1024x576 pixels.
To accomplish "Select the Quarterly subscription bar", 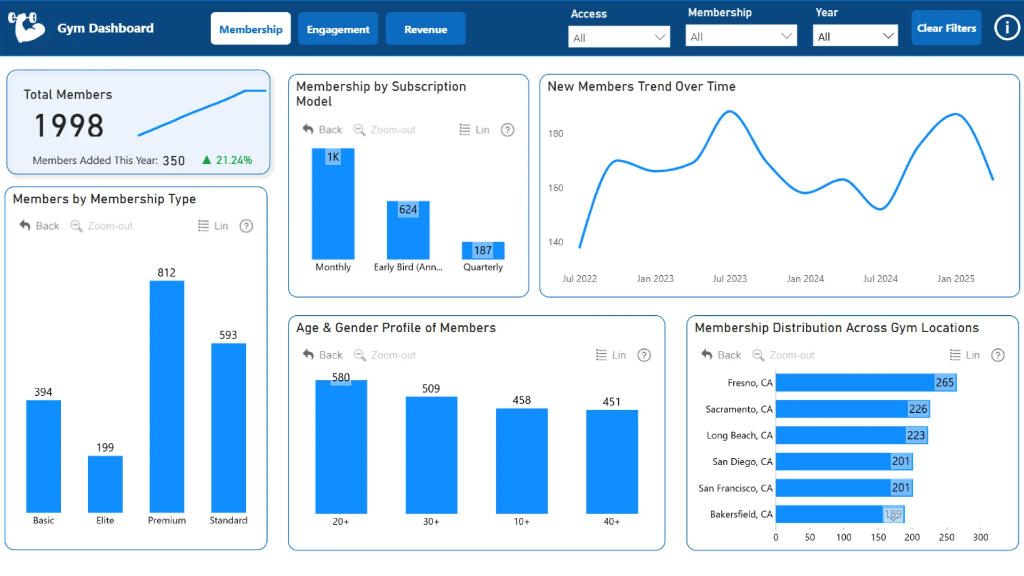I will coord(483,251).
